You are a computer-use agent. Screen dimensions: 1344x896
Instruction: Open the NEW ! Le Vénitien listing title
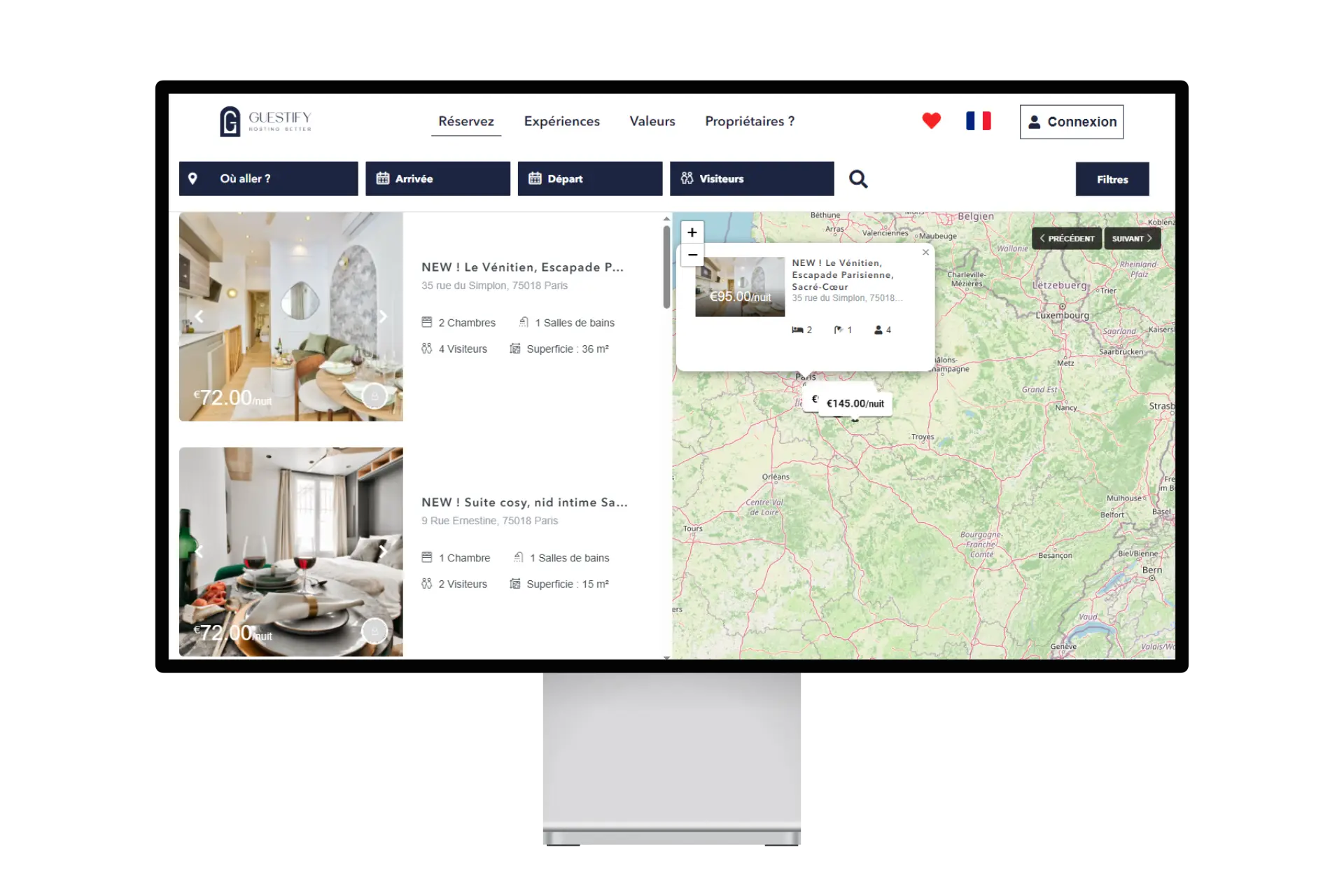[522, 267]
